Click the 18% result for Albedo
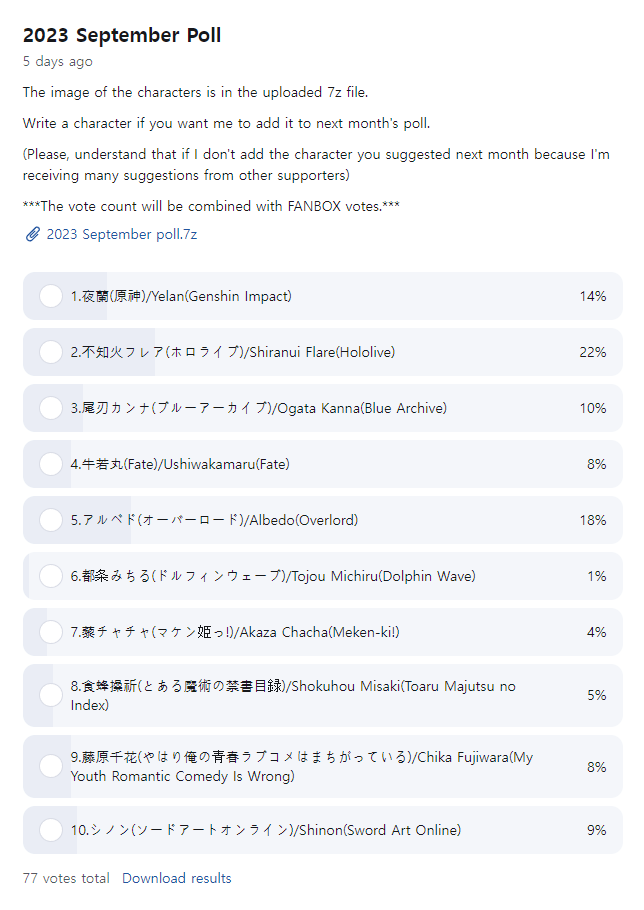This screenshot has height=910, width=644. (592, 520)
